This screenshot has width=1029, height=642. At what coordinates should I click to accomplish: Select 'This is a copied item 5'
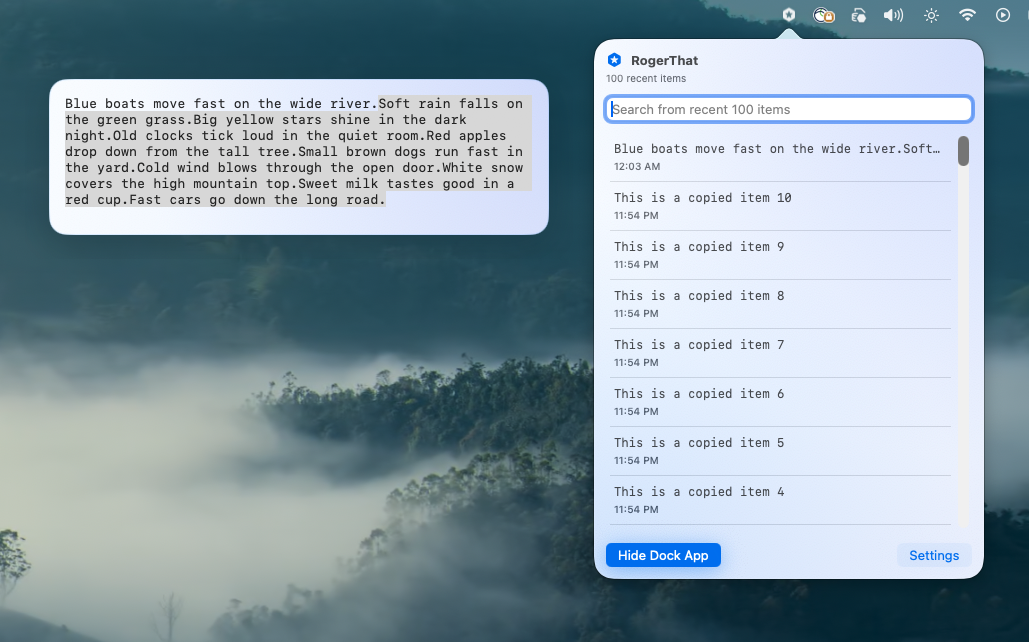click(x=780, y=452)
